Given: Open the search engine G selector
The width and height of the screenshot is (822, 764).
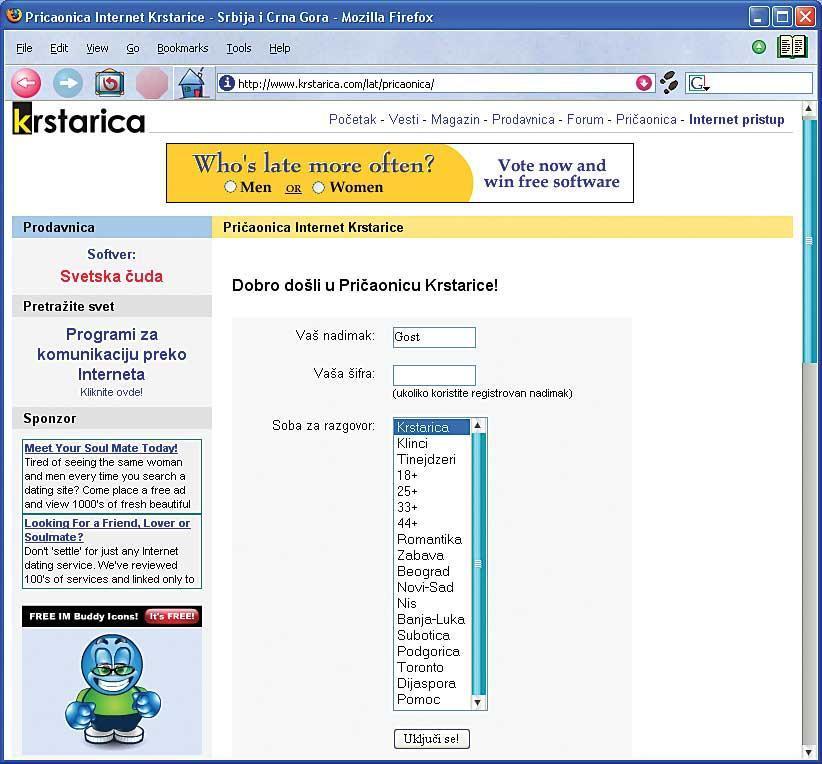Looking at the screenshot, I should click(699, 83).
